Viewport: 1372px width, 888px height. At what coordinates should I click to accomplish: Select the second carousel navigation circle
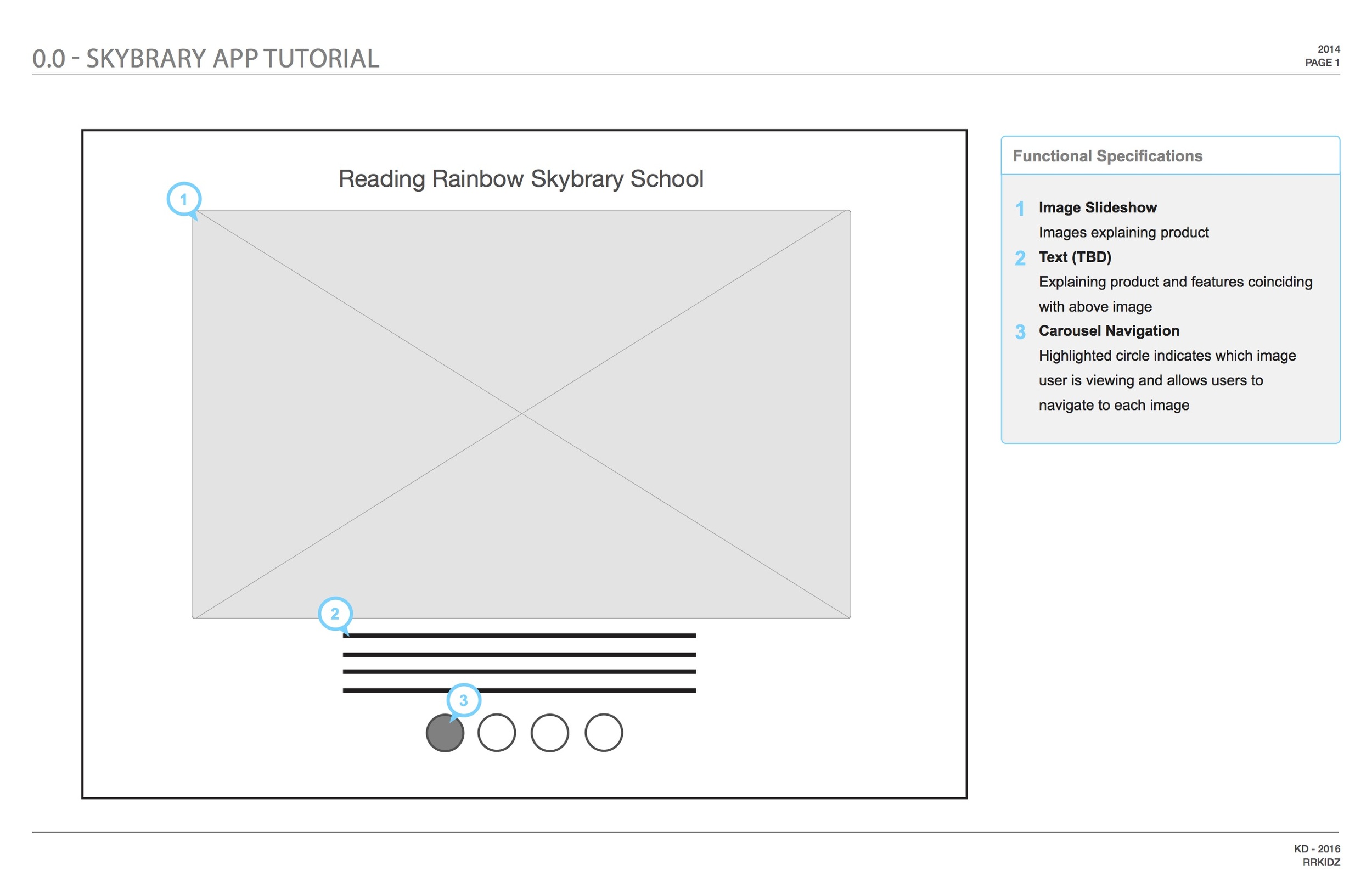click(497, 733)
